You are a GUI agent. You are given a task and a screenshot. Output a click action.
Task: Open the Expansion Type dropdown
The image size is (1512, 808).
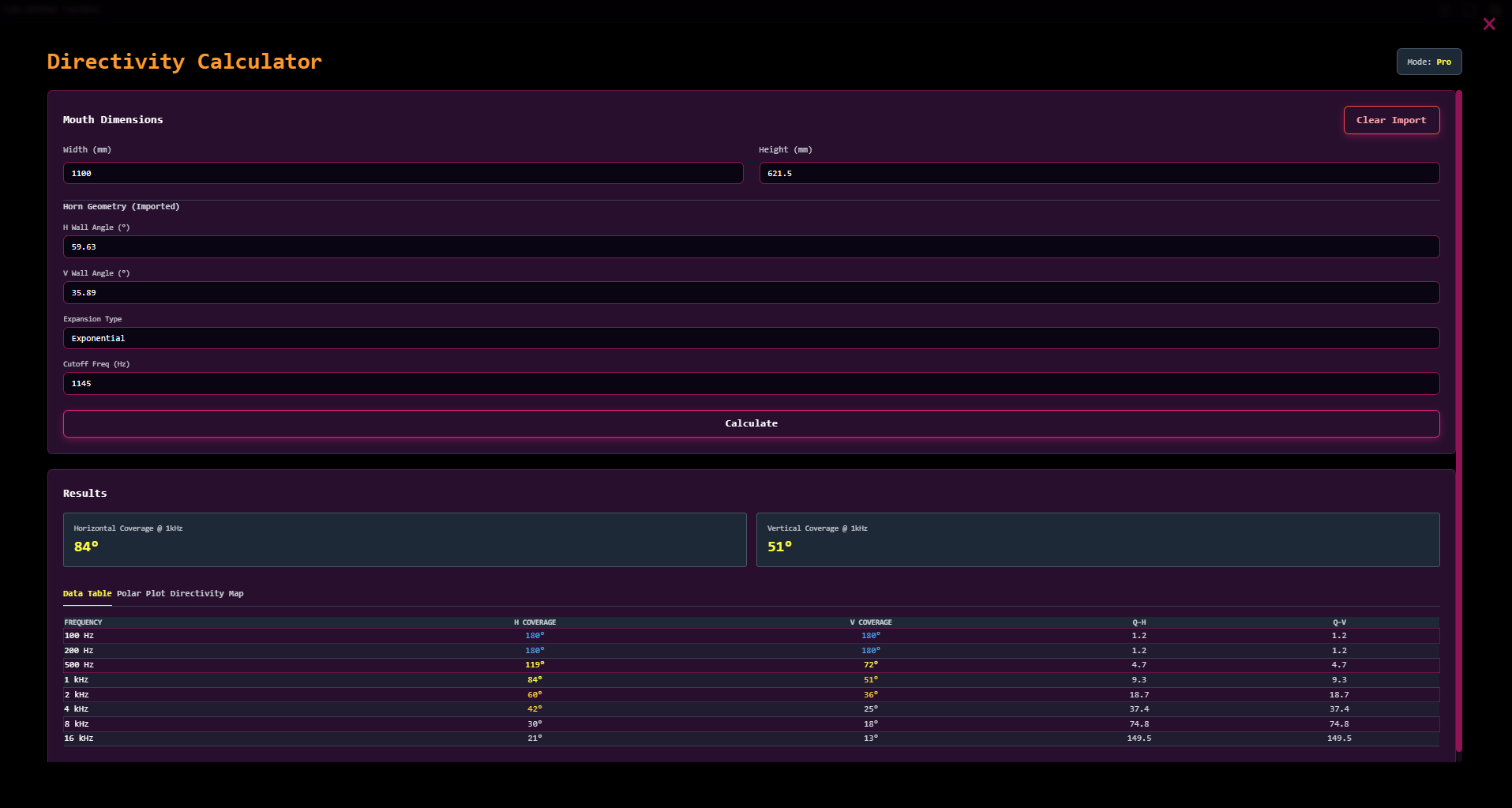[x=751, y=338]
